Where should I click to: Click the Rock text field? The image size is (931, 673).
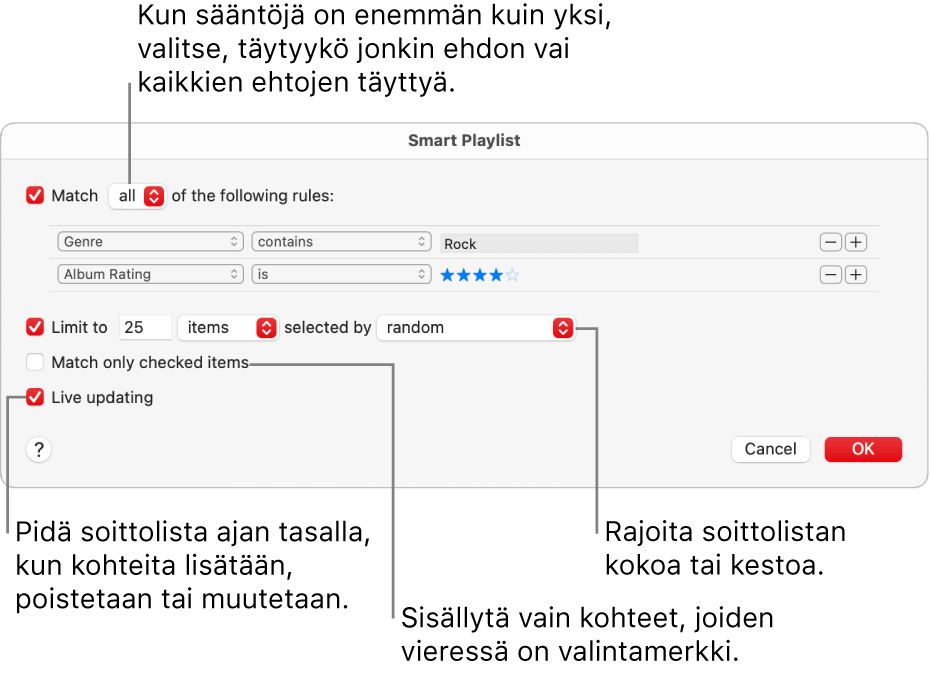click(x=539, y=244)
